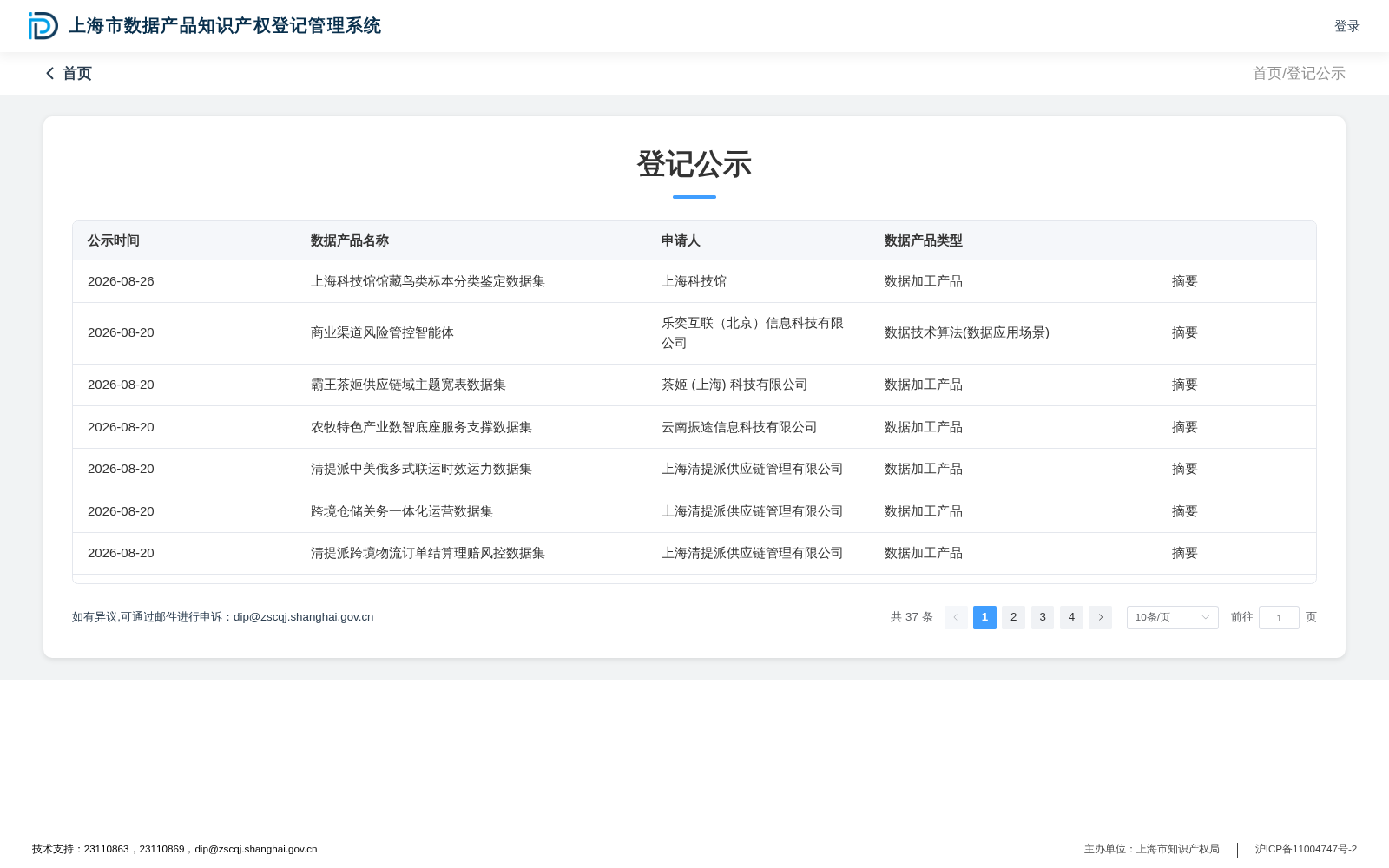The height and width of the screenshot is (868, 1389).
Task: Click applicant 云南振途信息科技有限公司
Action: (739, 427)
